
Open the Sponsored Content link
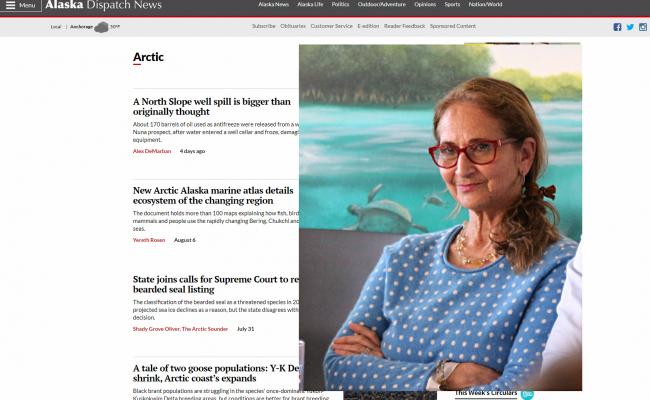click(453, 26)
